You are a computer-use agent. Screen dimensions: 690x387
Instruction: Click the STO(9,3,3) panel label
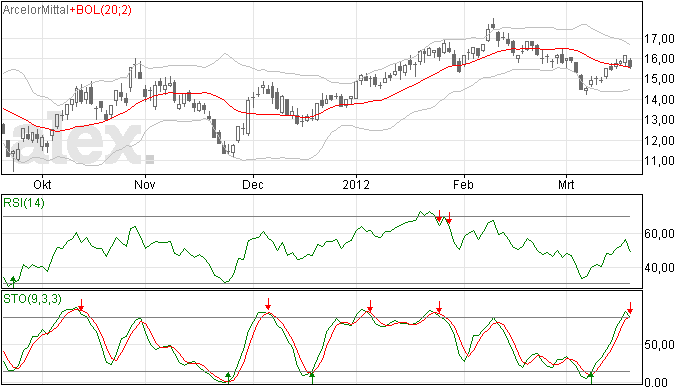point(32,299)
